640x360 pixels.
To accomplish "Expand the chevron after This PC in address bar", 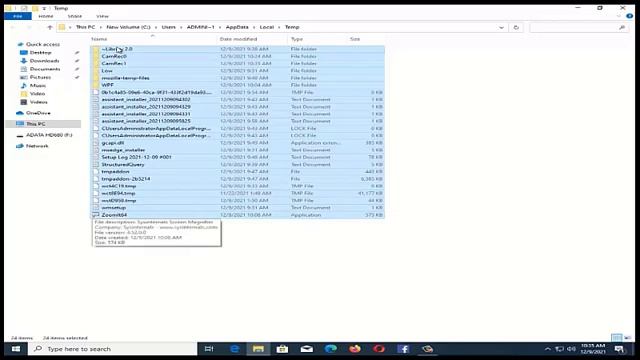I will (x=100, y=27).
